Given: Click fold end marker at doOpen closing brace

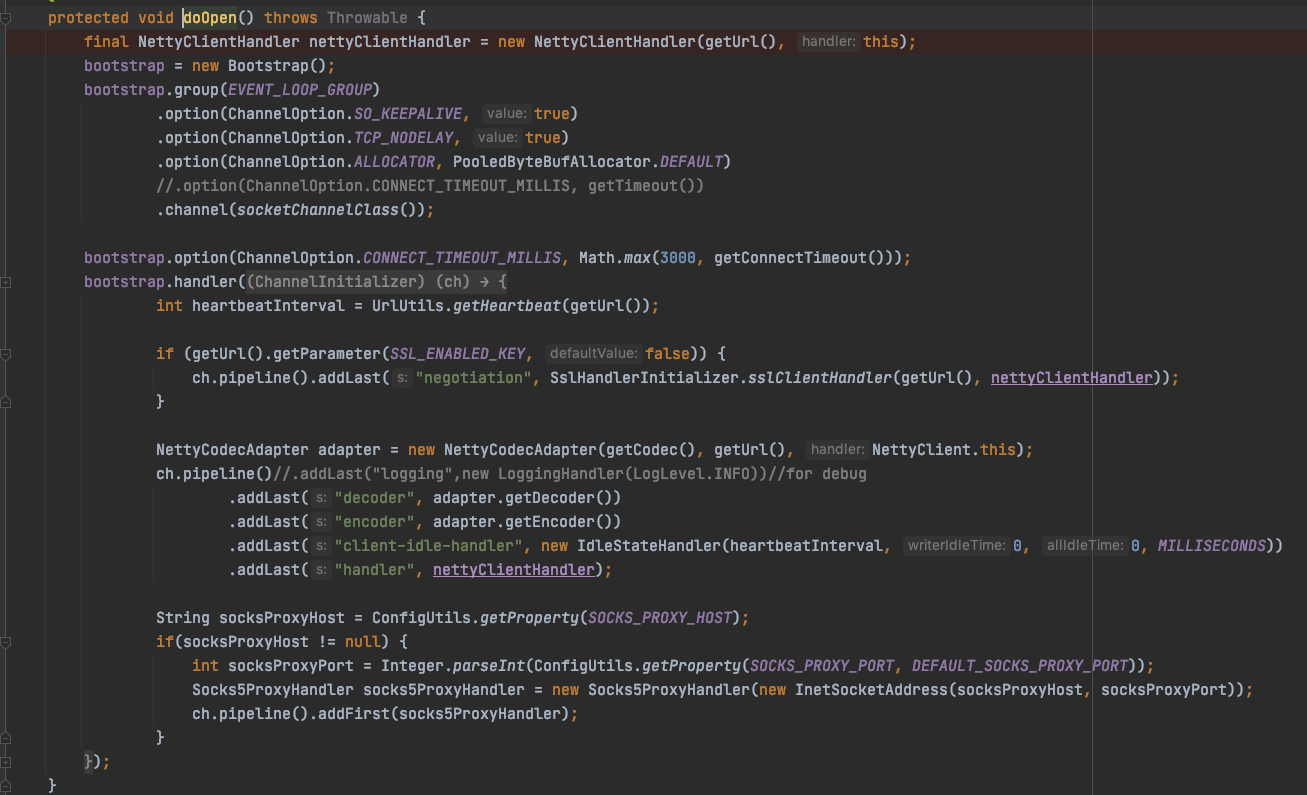Looking at the screenshot, I should coord(6,786).
